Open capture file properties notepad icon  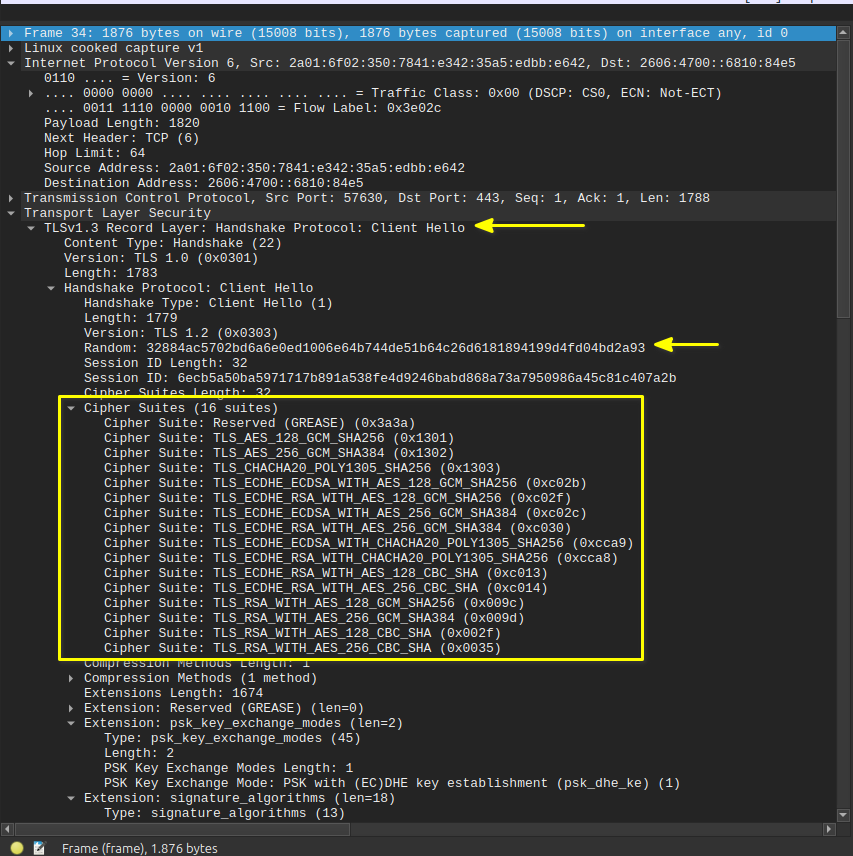pos(39,847)
